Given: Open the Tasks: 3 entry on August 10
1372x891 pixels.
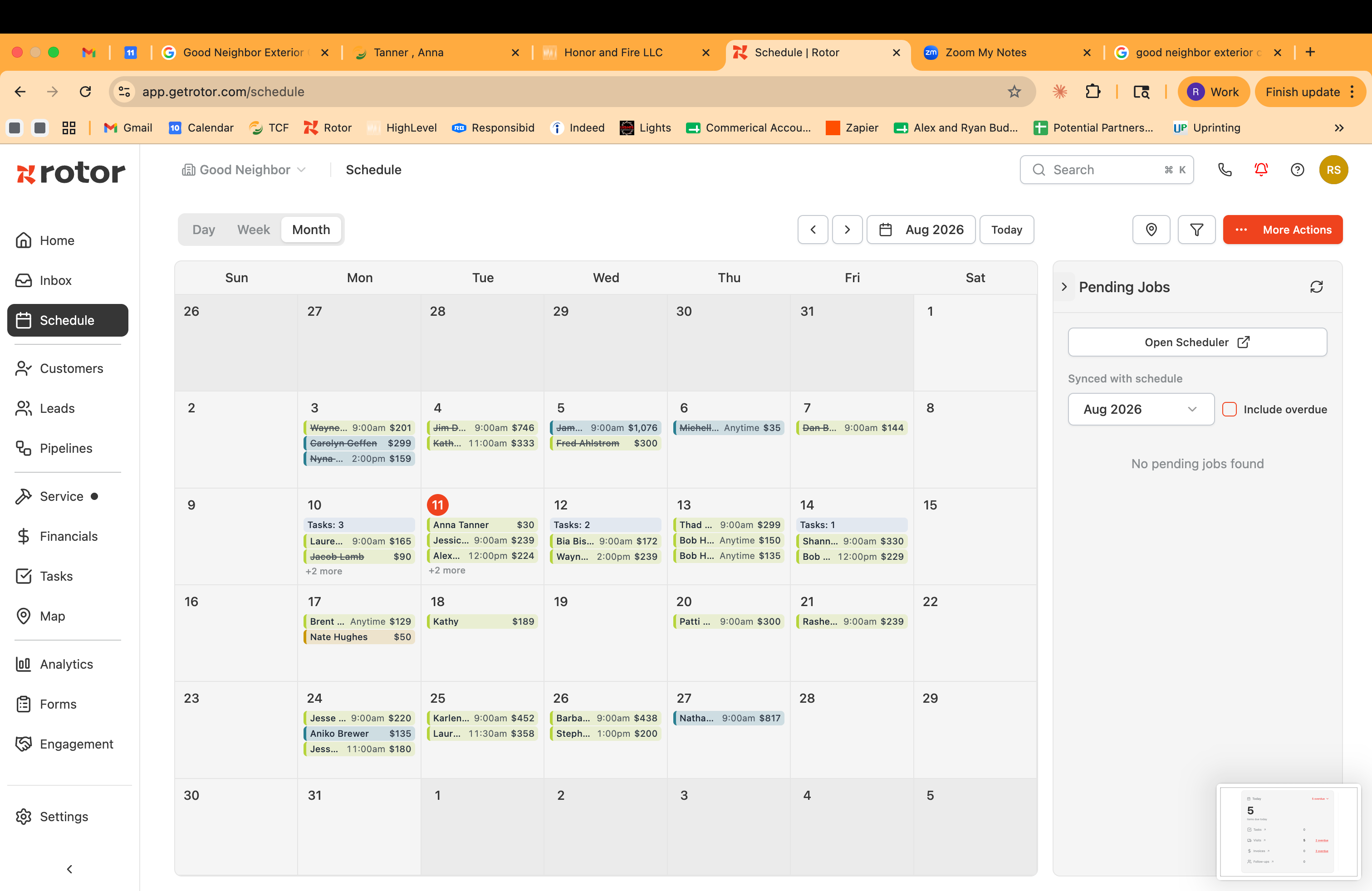Looking at the screenshot, I should [x=358, y=524].
